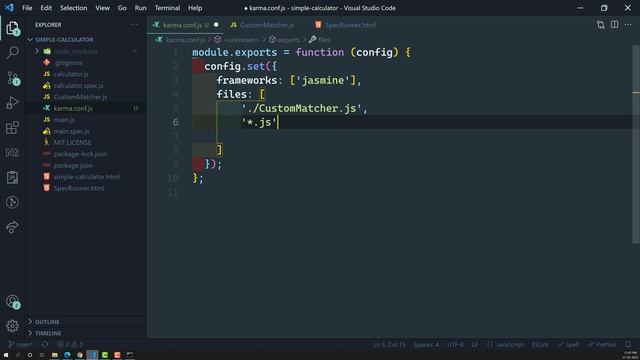The width and height of the screenshot is (640, 360).
Task: Open the Terminal menu
Action: click(167, 8)
